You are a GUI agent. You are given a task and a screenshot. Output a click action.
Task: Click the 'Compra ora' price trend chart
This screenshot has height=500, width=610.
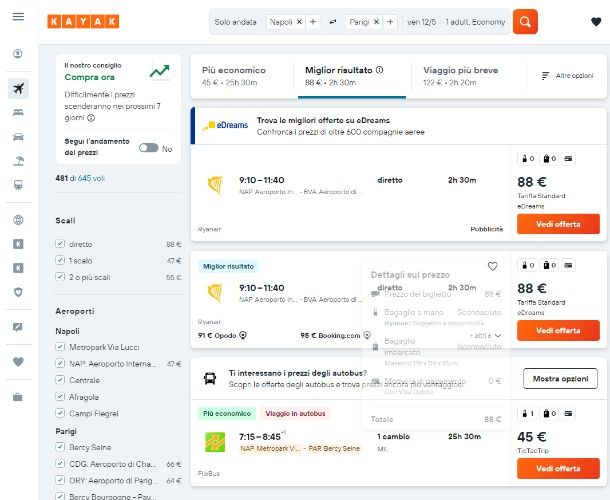click(160, 72)
